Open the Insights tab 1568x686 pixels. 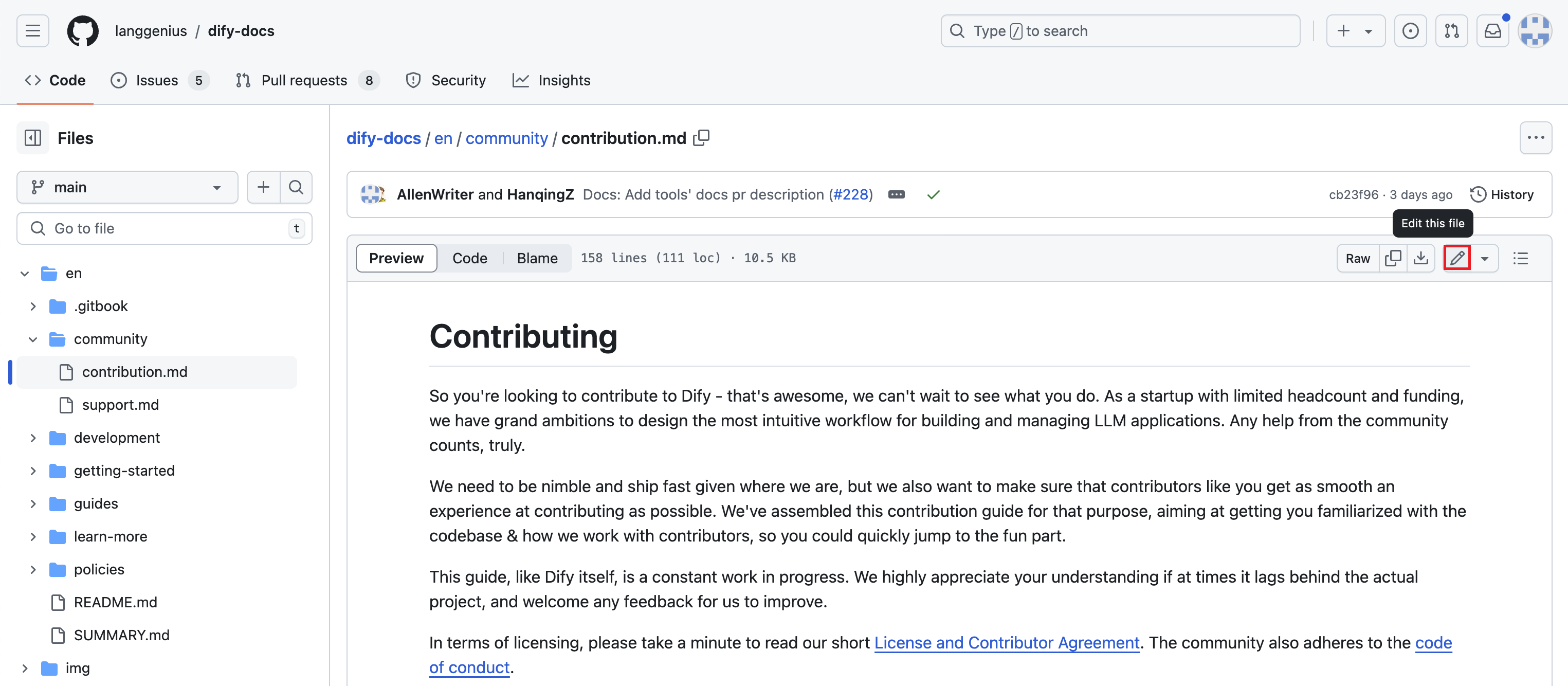click(552, 80)
